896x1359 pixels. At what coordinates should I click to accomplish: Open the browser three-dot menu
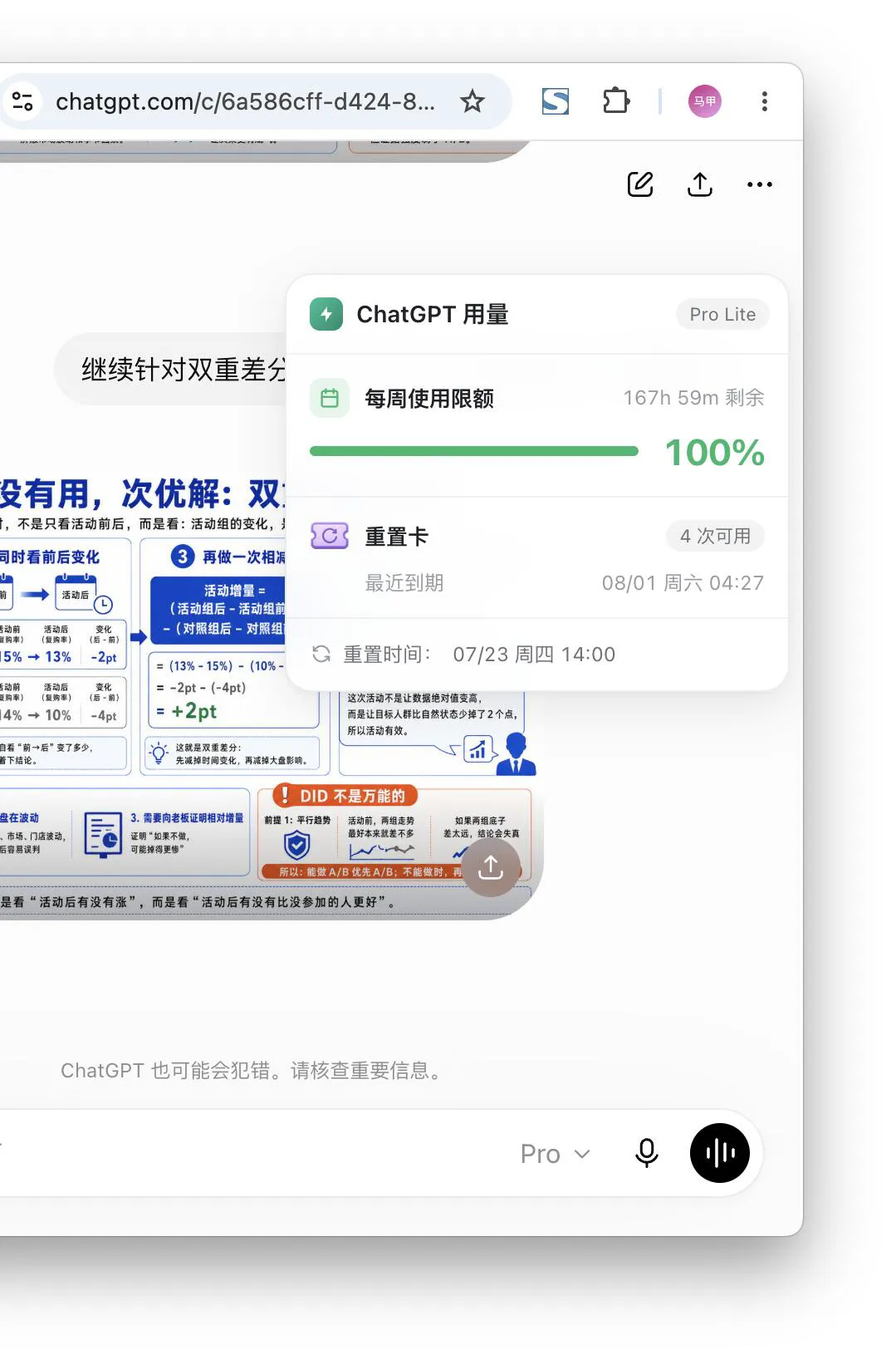(764, 101)
